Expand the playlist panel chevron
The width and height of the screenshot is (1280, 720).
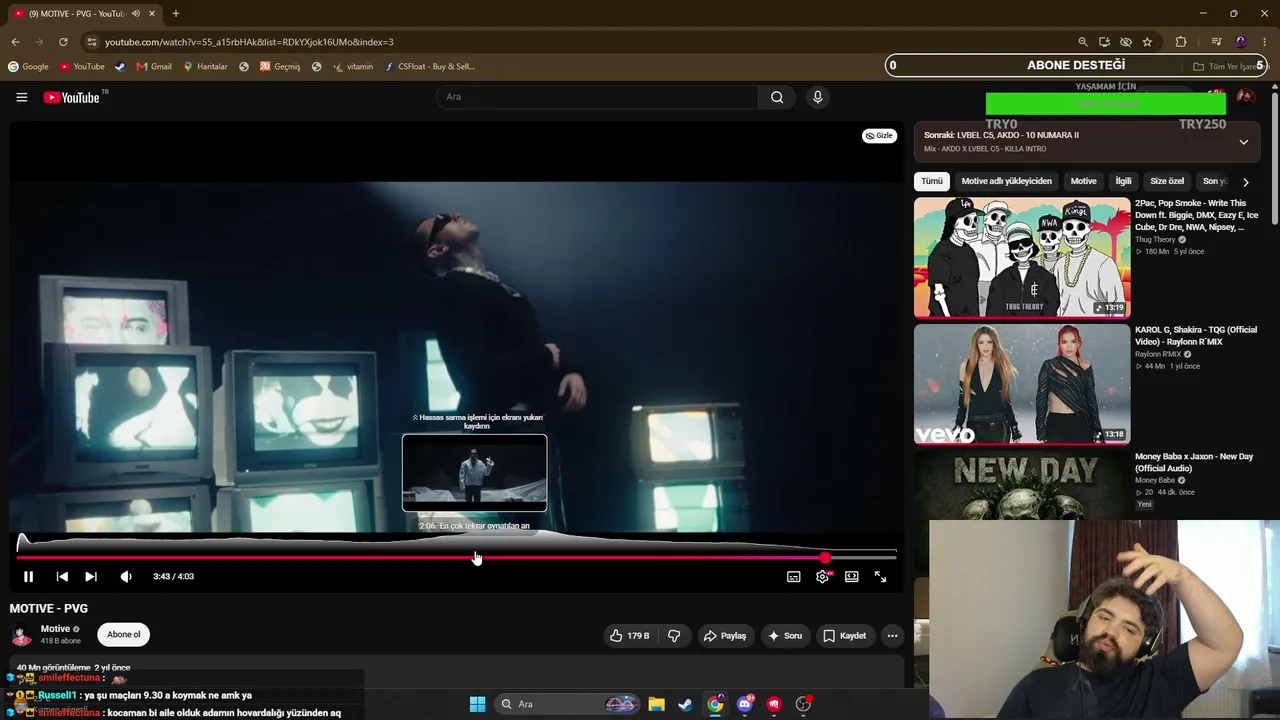1243,142
